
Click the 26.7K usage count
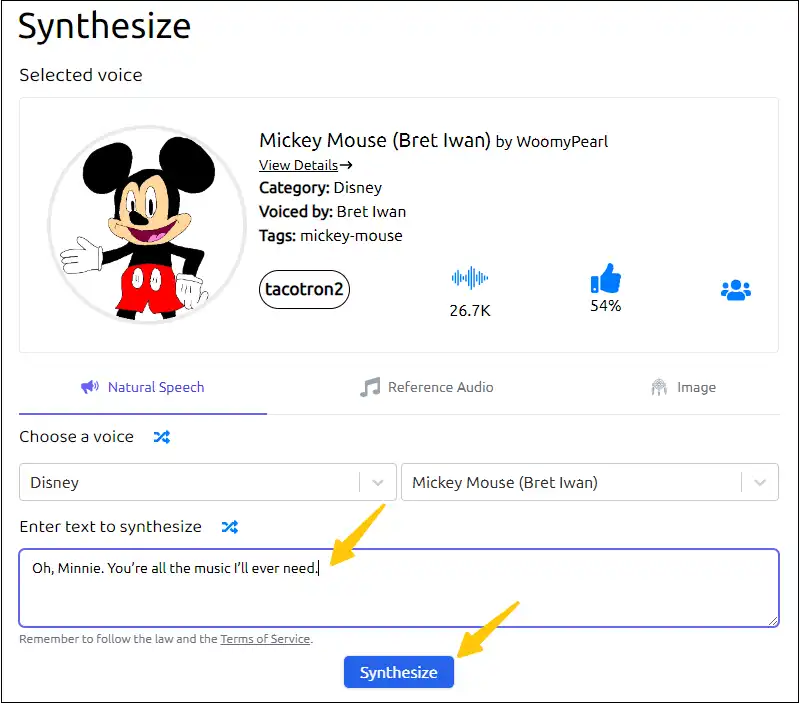pos(470,310)
